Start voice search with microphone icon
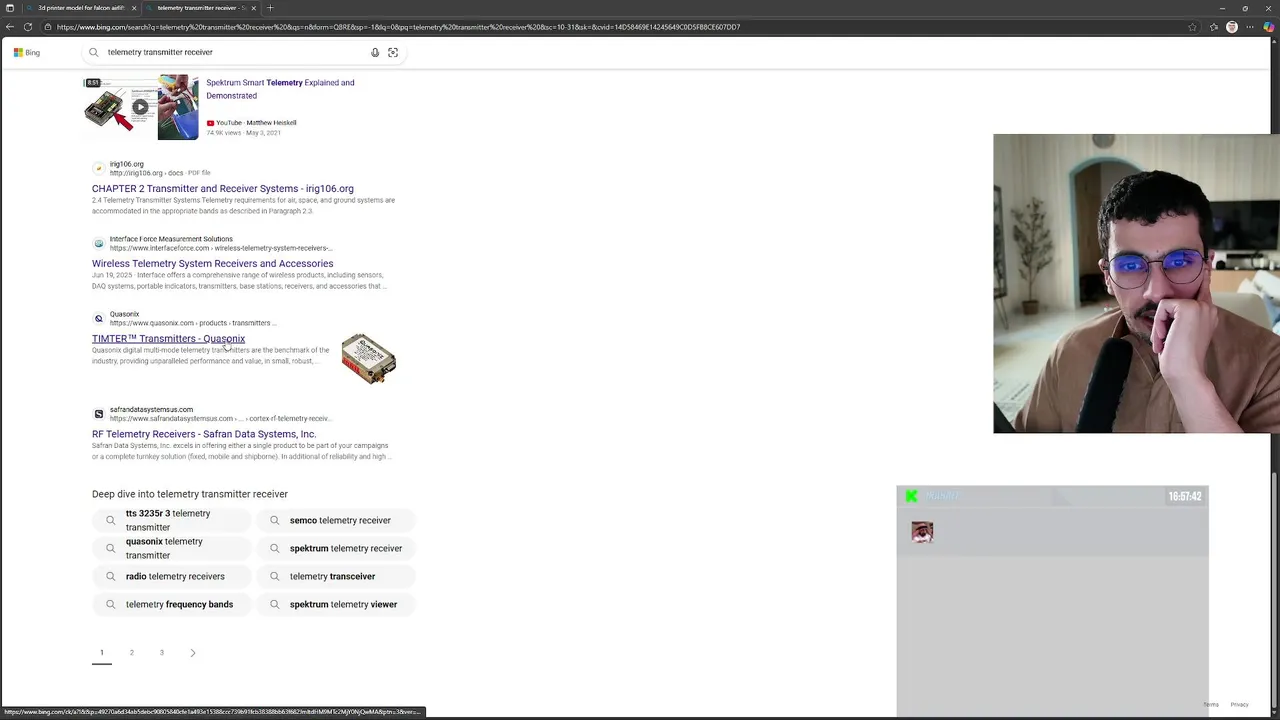1280x720 pixels. point(375,52)
